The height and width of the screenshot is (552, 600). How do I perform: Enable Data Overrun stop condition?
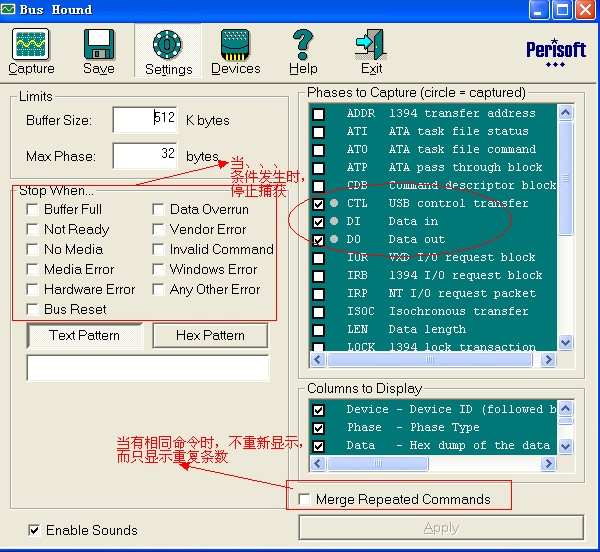coord(158,209)
